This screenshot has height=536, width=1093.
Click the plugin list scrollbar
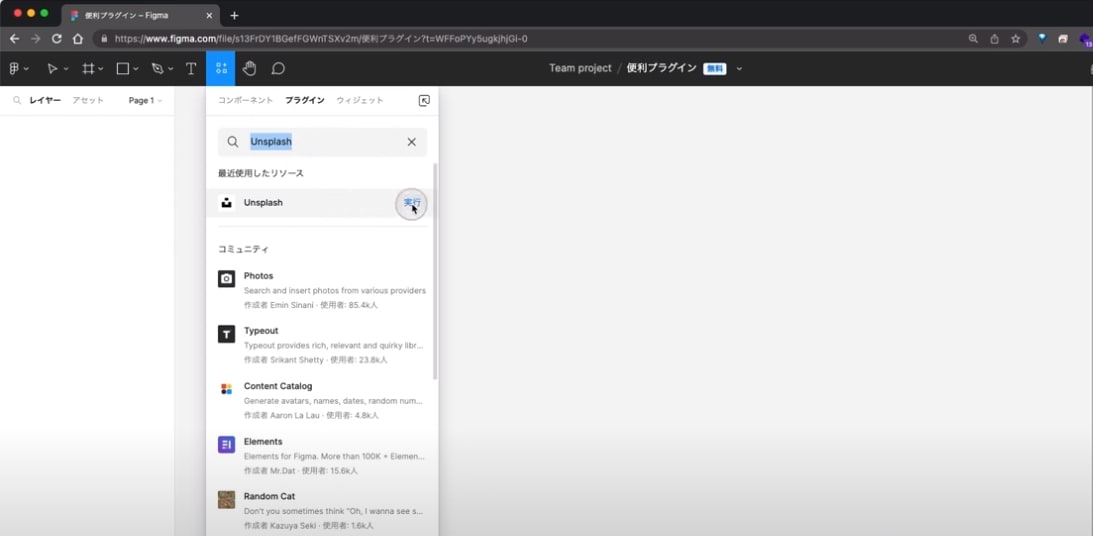[x=436, y=272]
